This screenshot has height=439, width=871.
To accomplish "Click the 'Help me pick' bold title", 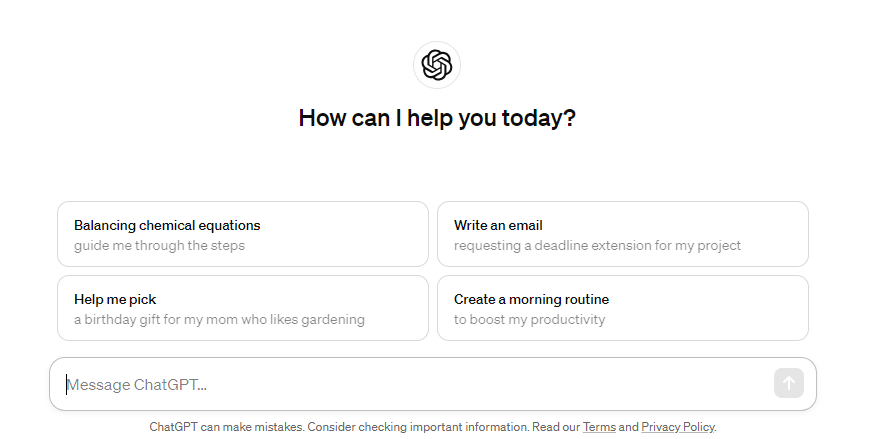I will click(x=115, y=300).
